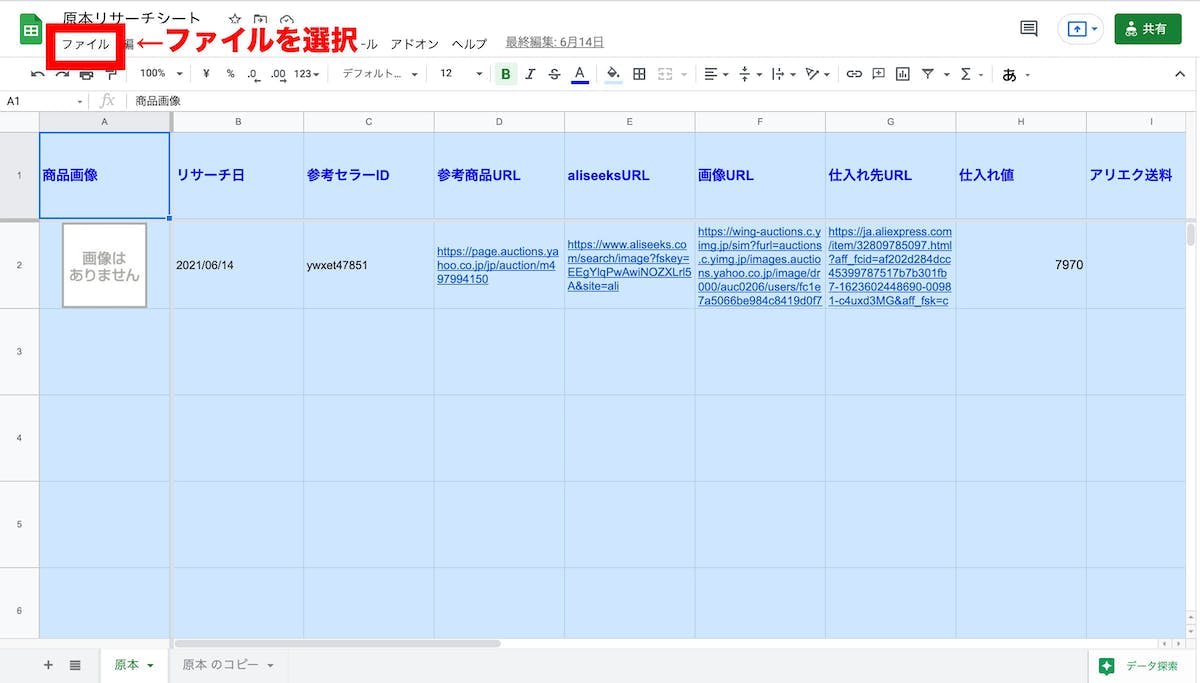
Task: Select the 参考セラーID header cell
Action: coord(369,175)
